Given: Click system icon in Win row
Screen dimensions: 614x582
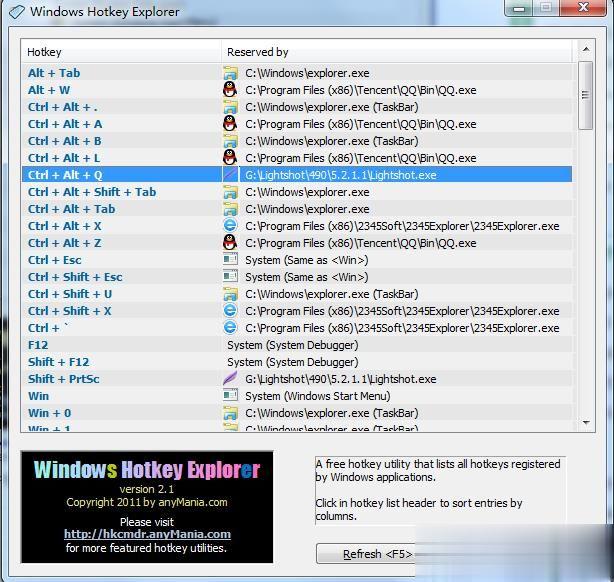Looking at the screenshot, I should pyautogui.click(x=230, y=395).
